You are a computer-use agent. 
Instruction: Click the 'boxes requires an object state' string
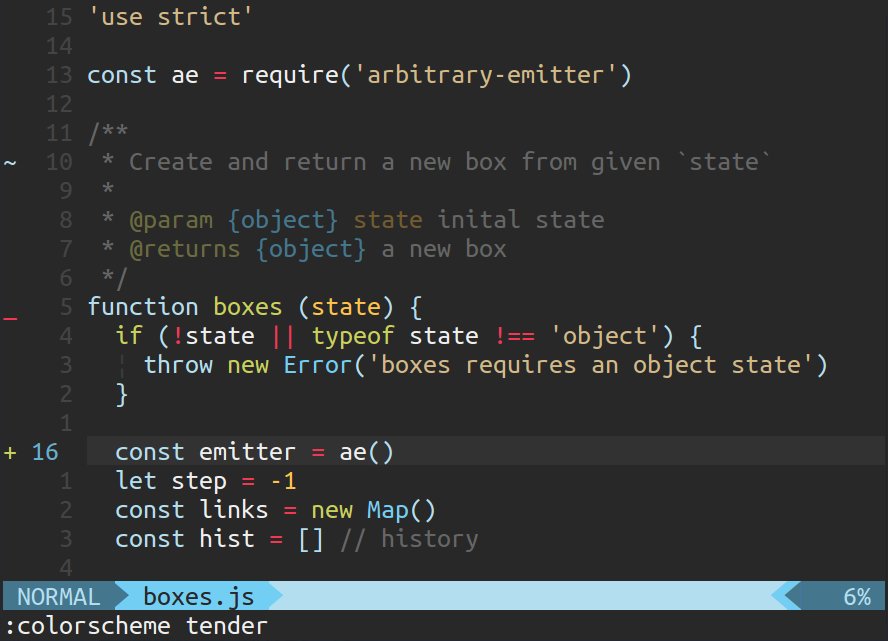click(591, 365)
